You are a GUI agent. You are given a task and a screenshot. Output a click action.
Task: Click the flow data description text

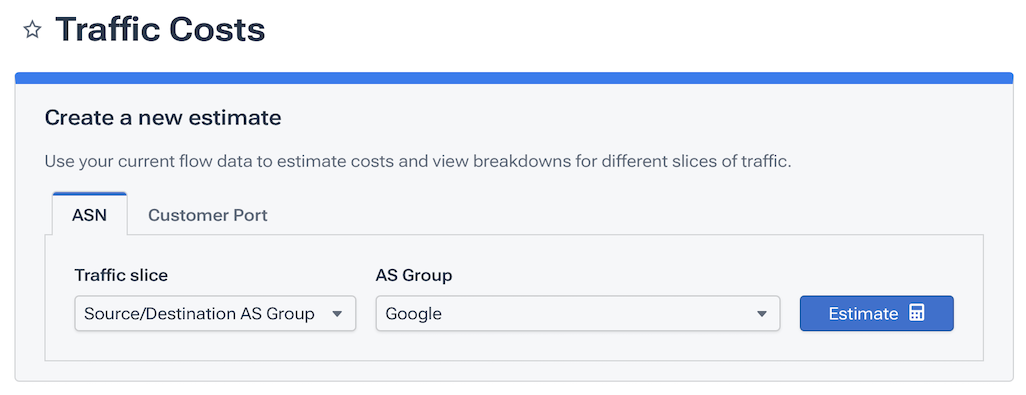(418, 162)
